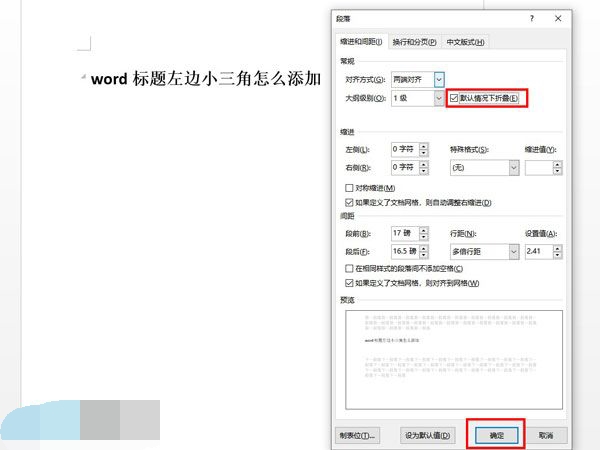This screenshot has width=600, height=450.
Task: Expand the 大纲级别 dropdown
Action: [x=439, y=99]
